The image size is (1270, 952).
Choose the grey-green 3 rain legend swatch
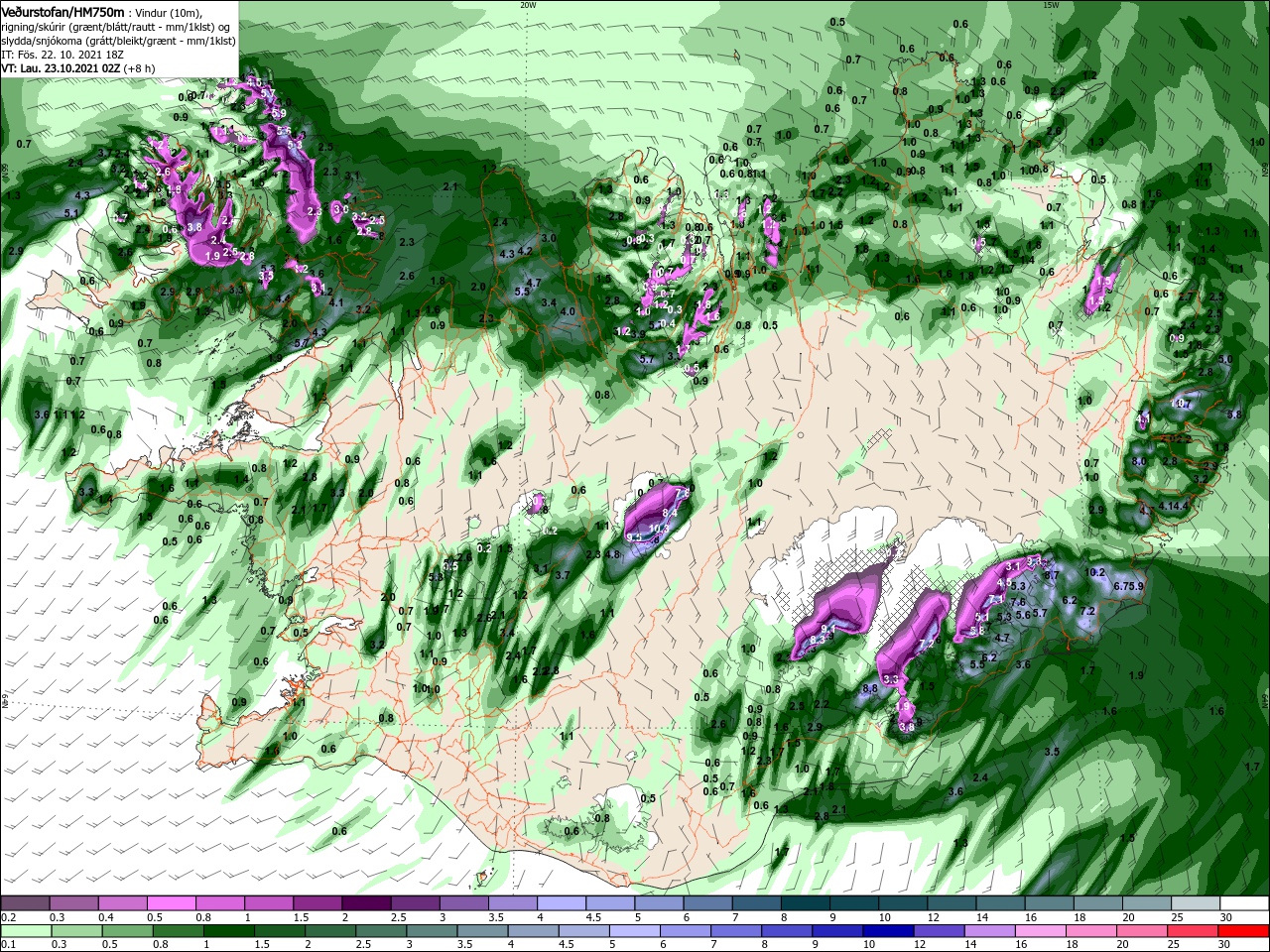click(x=431, y=931)
